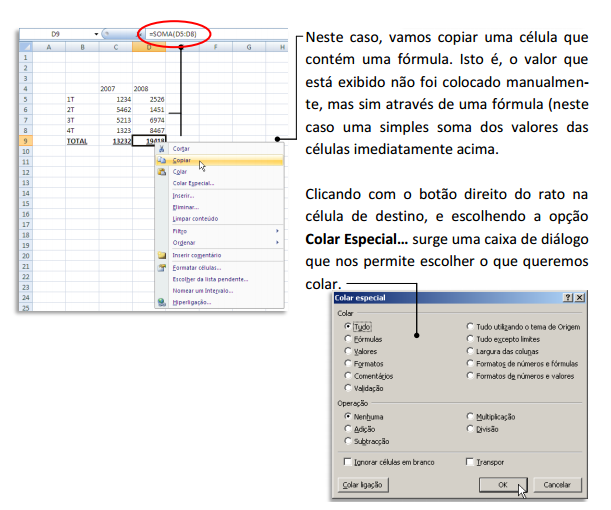Choose Colar Especial... from context menu

click(x=193, y=183)
